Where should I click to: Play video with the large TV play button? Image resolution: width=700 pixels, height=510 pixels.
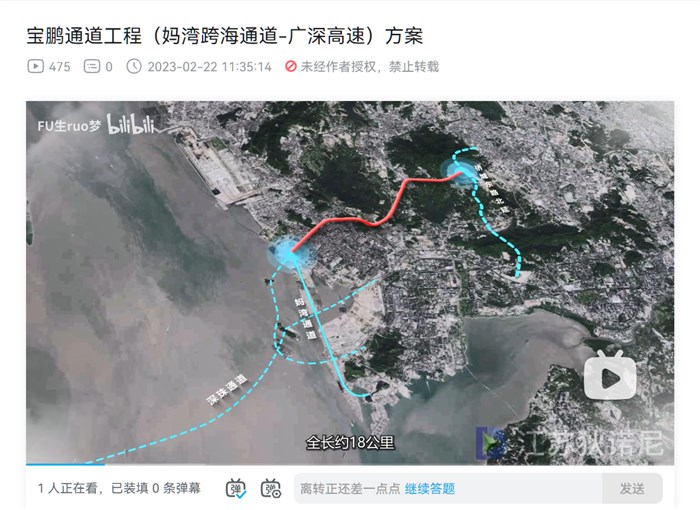610,375
